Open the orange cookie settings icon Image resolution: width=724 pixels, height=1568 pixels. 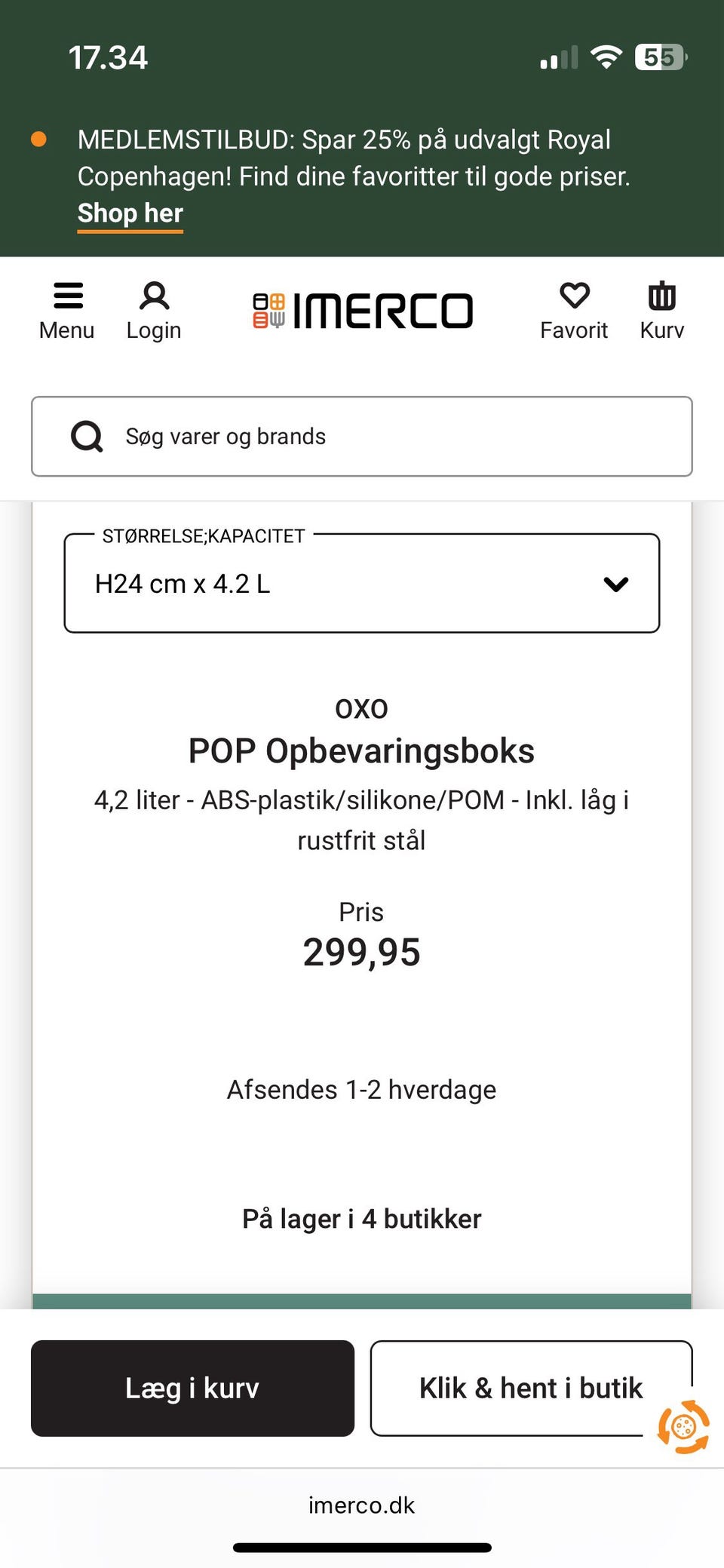click(x=683, y=1426)
